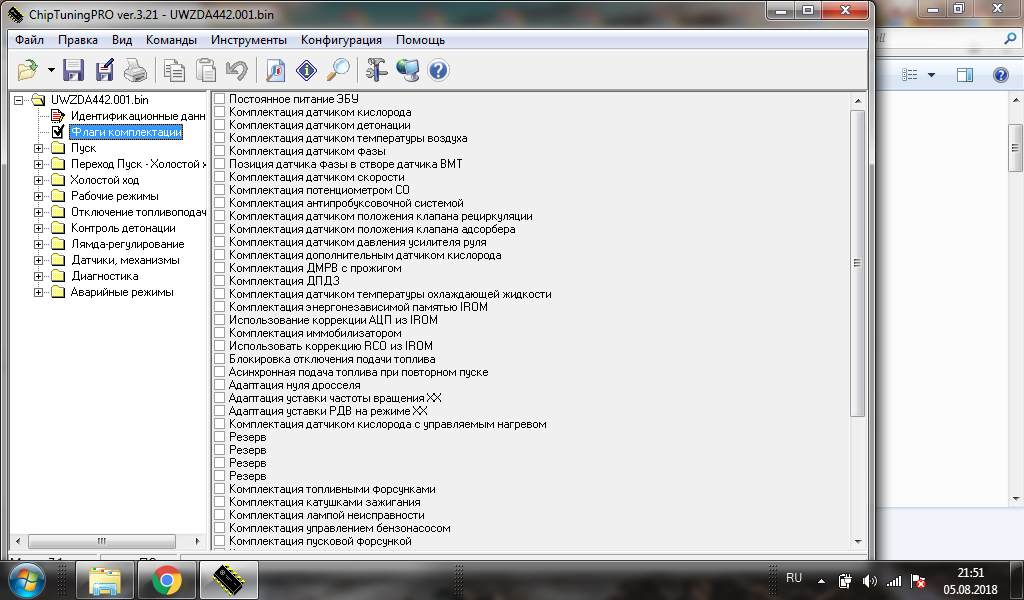
Task: Click the Undo arrow toolbar icon
Action: coord(237,70)
